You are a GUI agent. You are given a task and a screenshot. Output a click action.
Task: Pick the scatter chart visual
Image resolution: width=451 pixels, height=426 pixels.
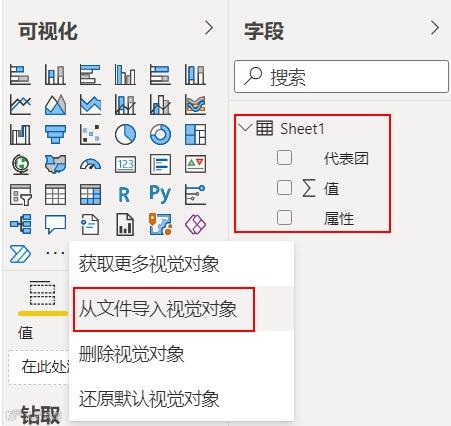pos(90,134)
